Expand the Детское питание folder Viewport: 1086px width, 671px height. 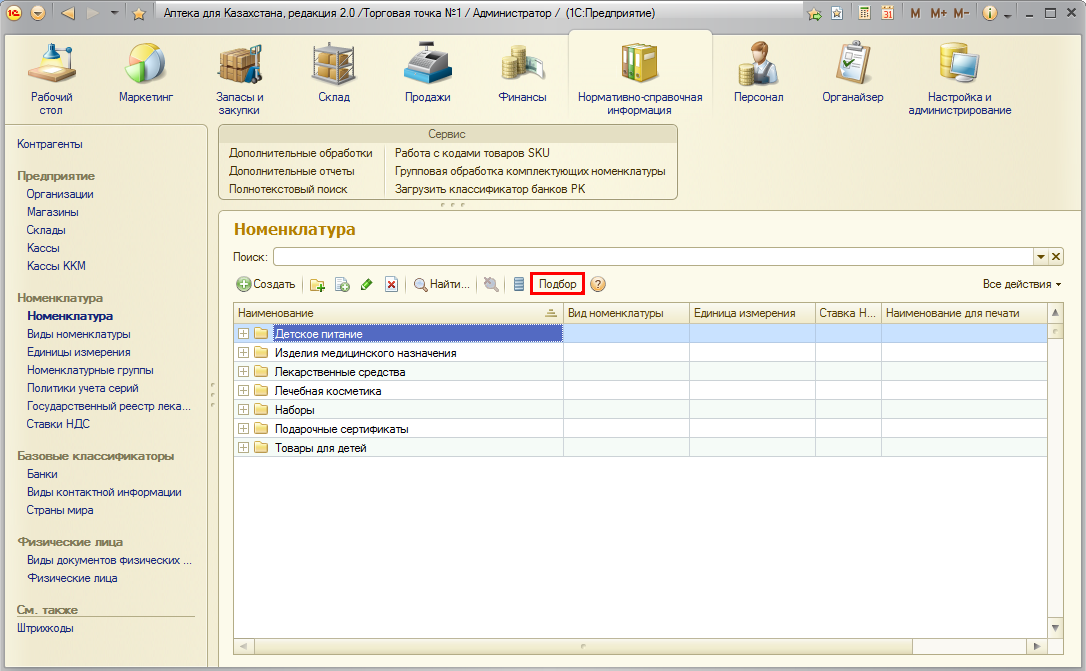[x=243, y=334]
